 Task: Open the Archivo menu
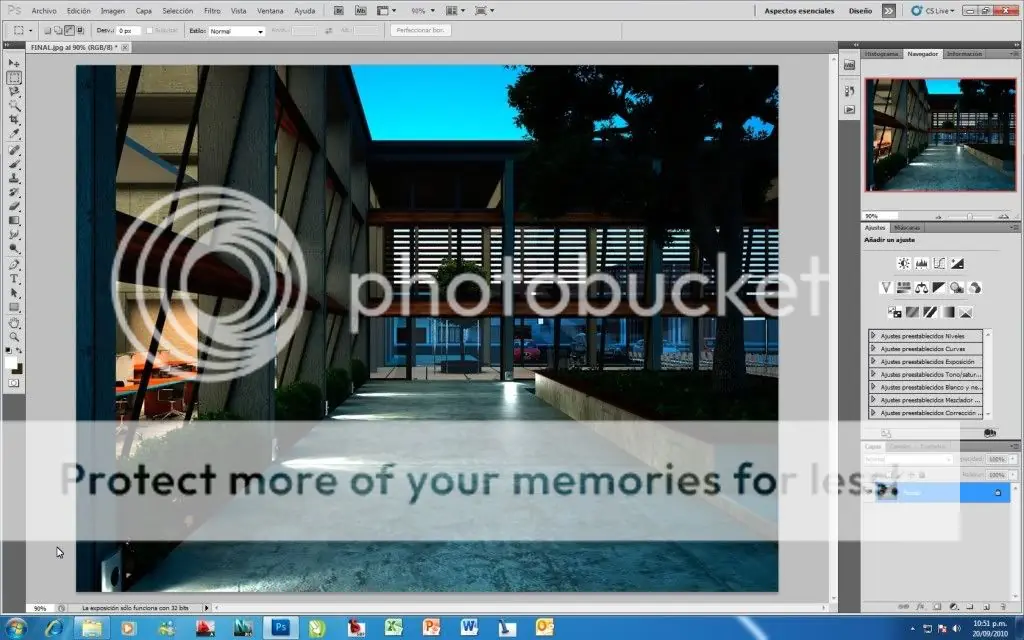pos(44,10)
